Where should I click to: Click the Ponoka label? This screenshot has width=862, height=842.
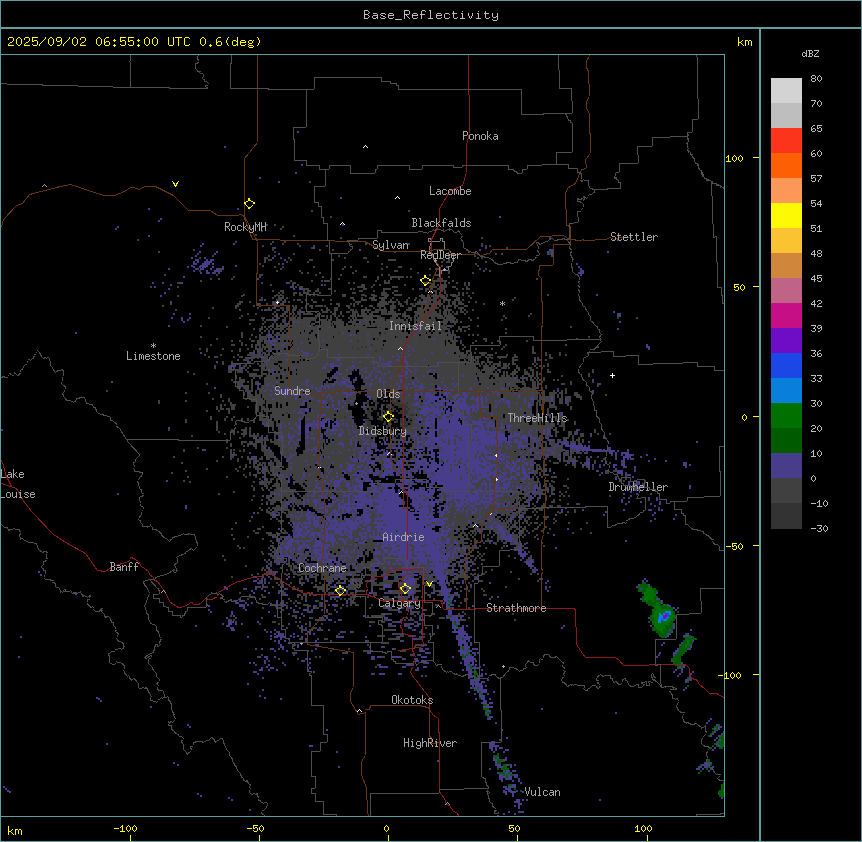(480, 136)
